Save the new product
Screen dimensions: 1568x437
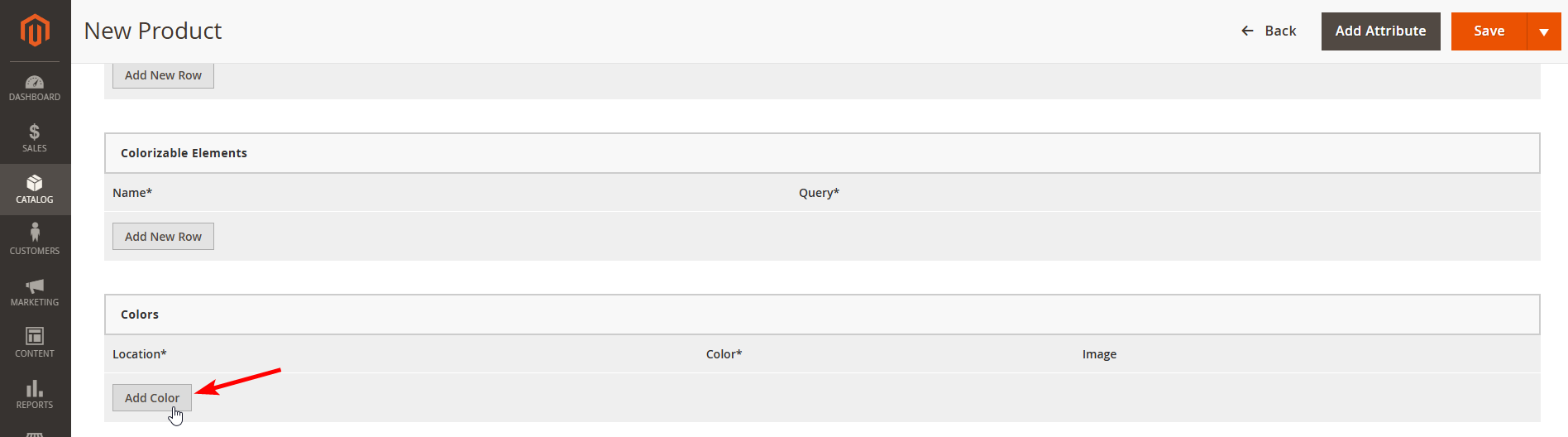1489,31
